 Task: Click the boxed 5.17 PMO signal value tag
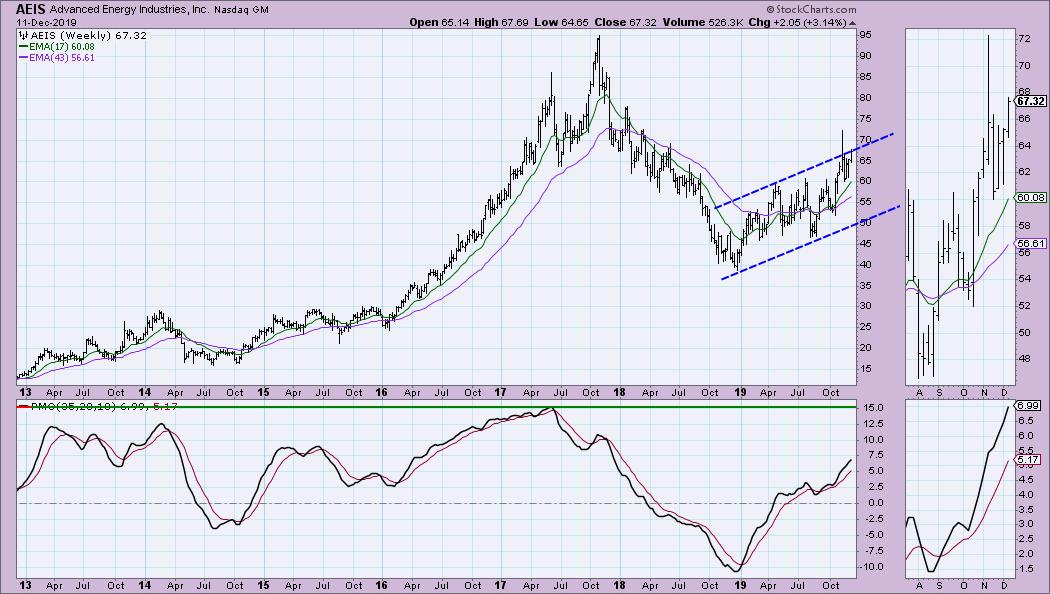(x=1028, y=459)
